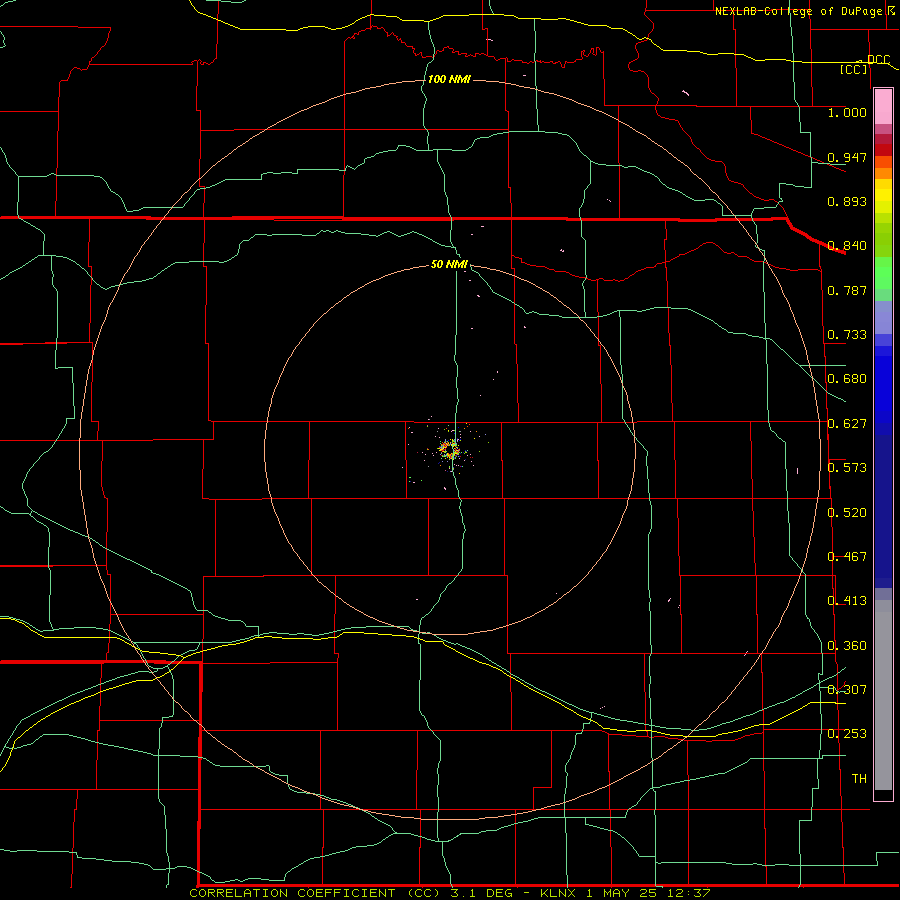Click the 0.787 scale value
The image size is (900, 900).
point(847,290)
